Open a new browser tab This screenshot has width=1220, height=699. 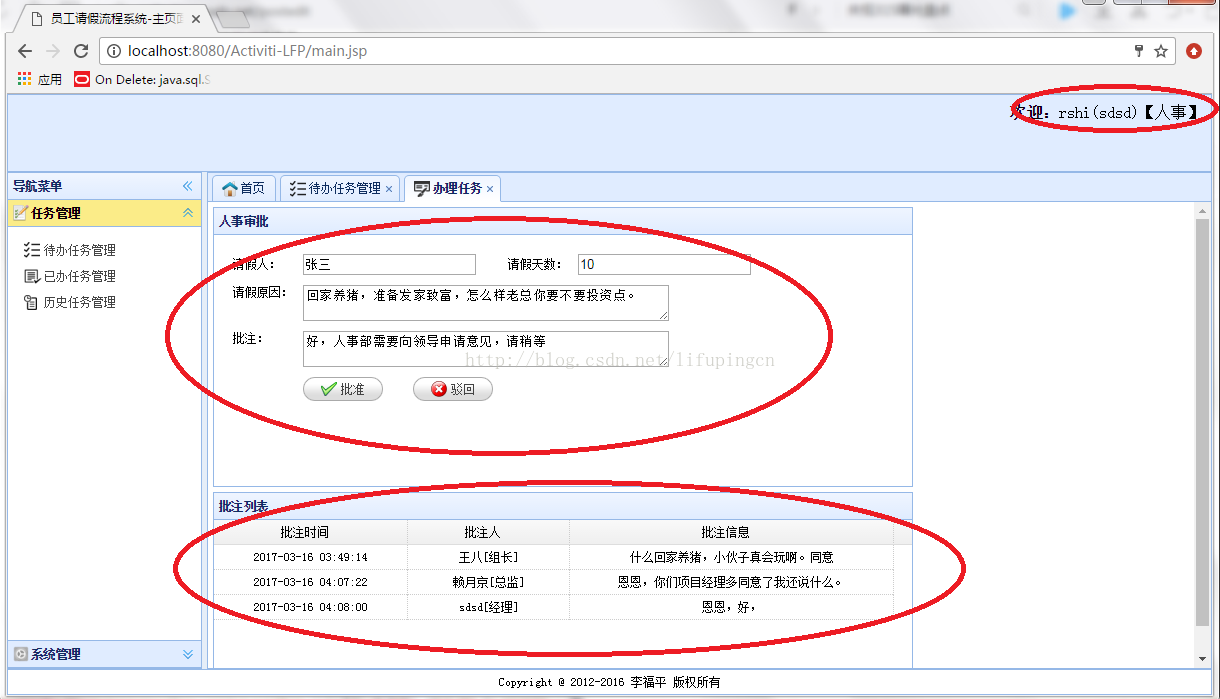(231, 19)
